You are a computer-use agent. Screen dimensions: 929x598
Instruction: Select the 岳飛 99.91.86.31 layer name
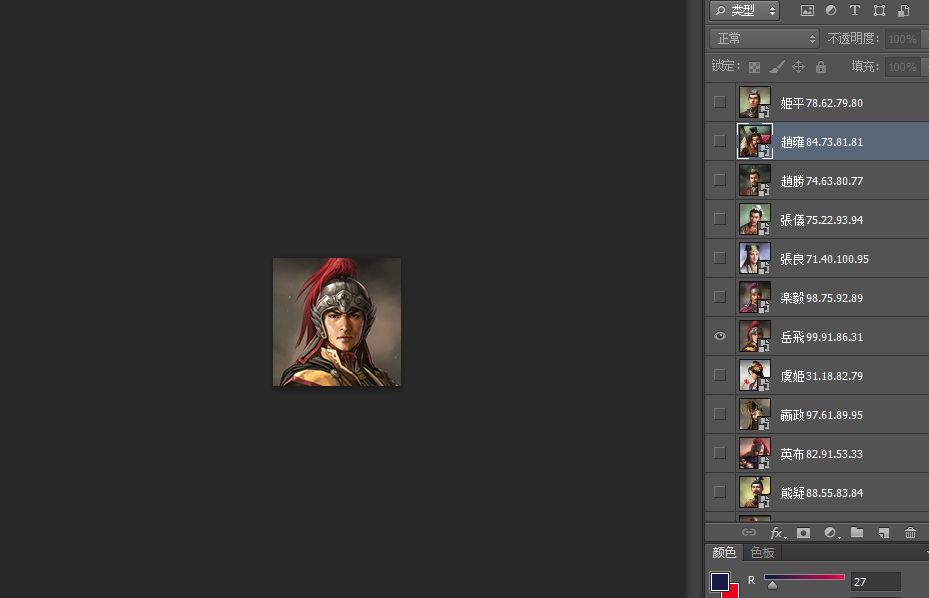coord(821,337)
